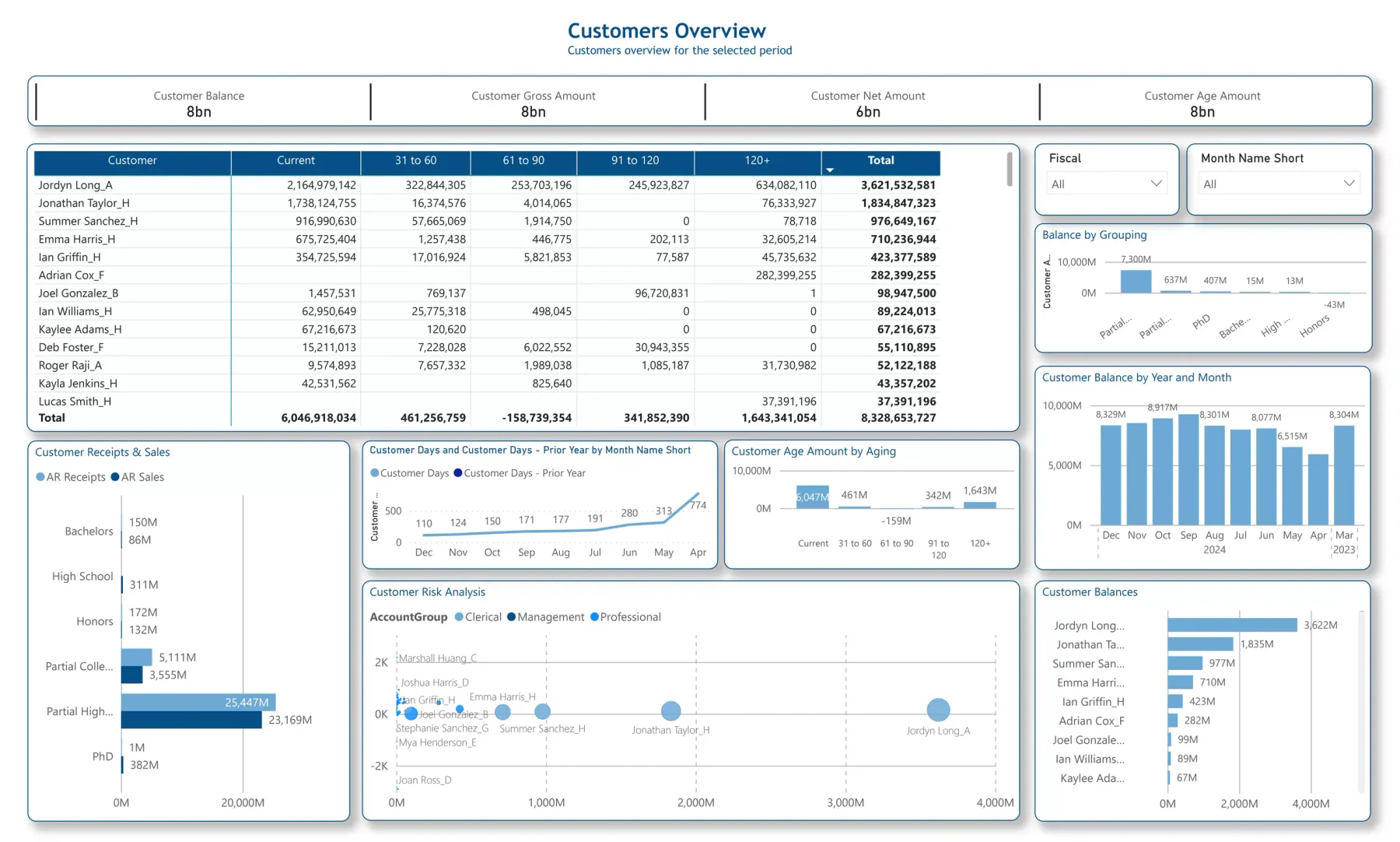Filter by Clerical account group legend
This screenshot has width=1400, height=842.
point(459,617)
